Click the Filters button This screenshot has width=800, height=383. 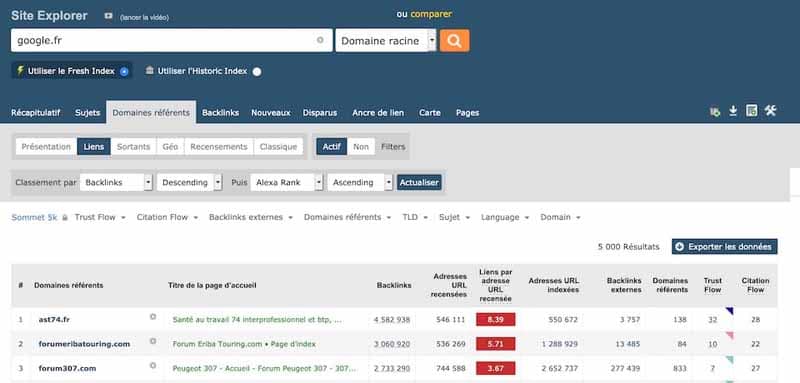tap(393, 146)
